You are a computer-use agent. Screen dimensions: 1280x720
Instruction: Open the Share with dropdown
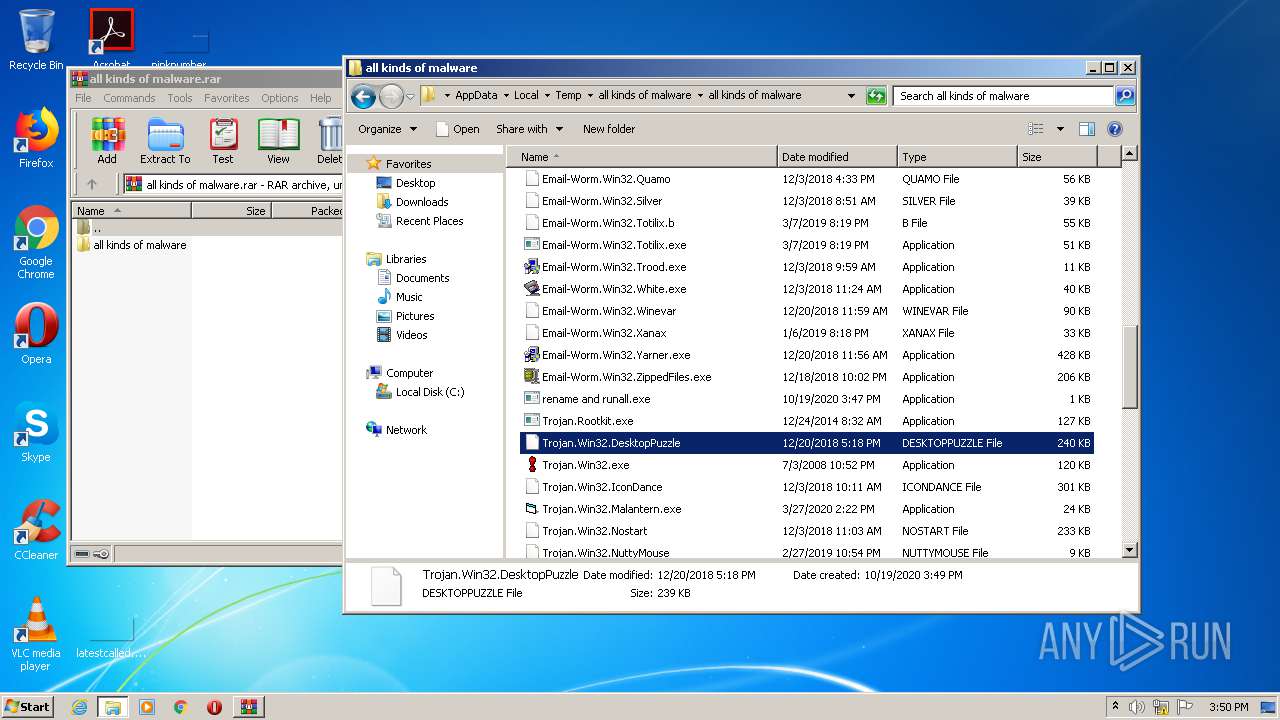529,129
